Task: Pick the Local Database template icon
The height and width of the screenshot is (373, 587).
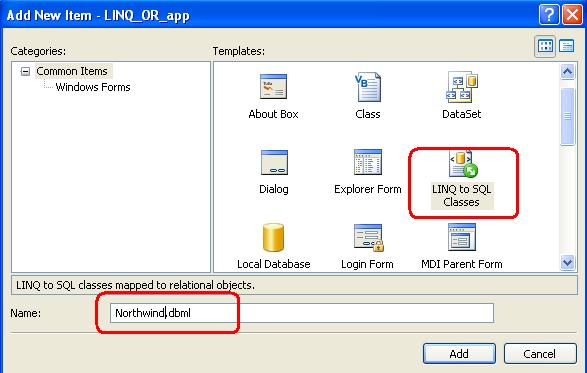Action: tap(273, 237)
